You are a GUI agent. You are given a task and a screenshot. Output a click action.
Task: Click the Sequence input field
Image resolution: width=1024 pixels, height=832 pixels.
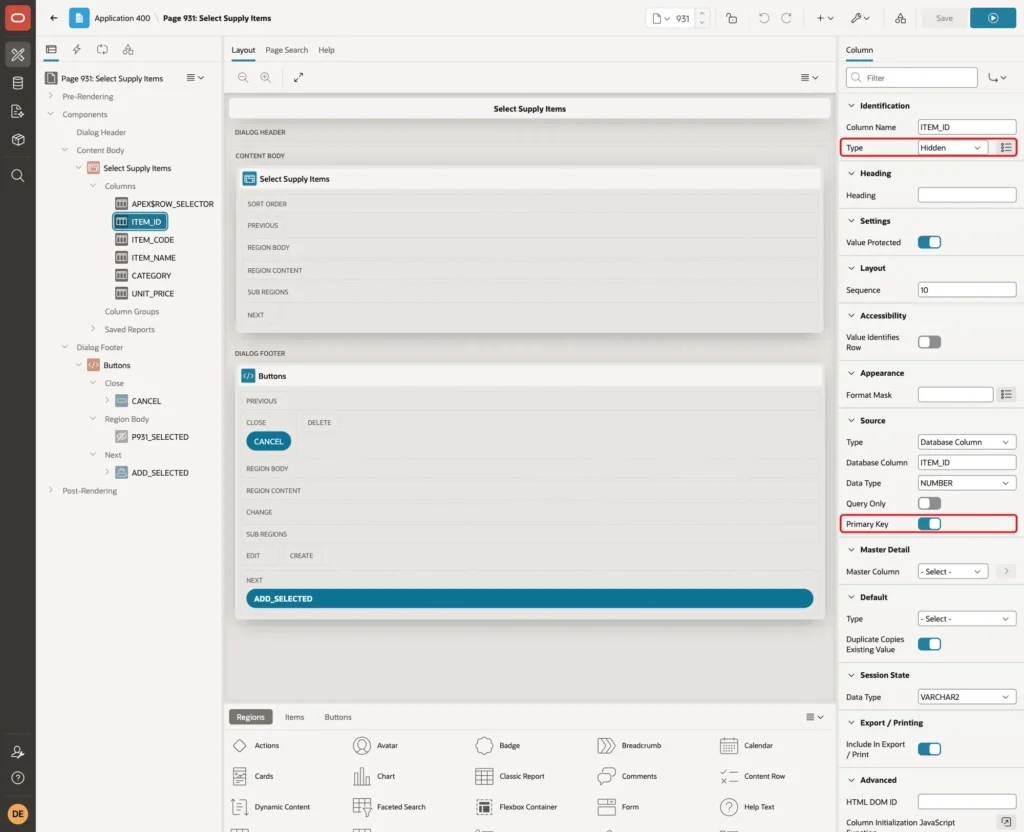(967, 290)
